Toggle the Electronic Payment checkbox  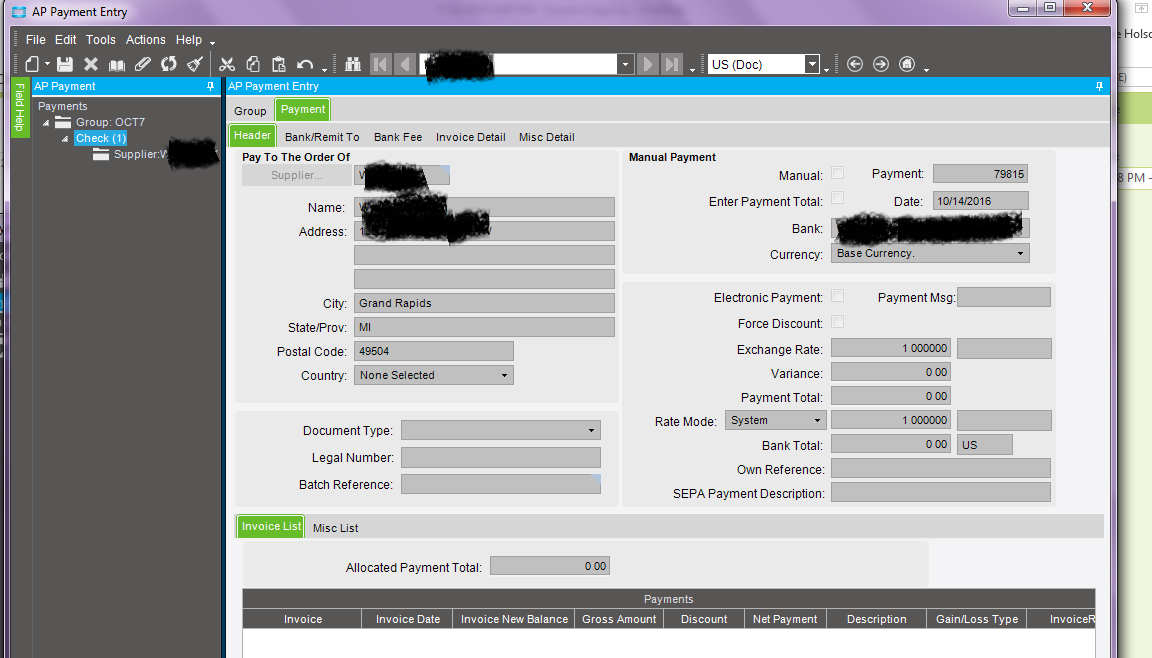(x=838, y=295)
